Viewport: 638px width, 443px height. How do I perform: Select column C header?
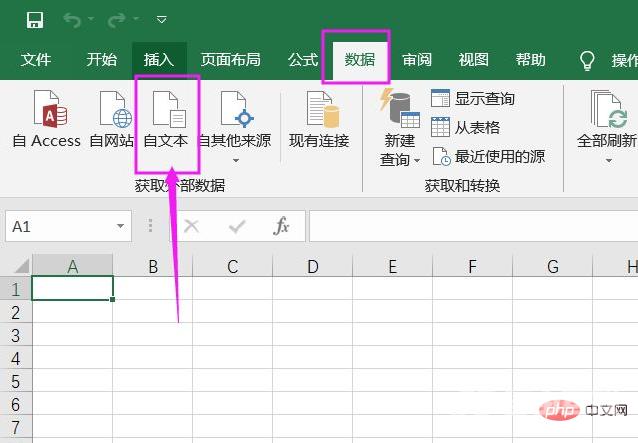coord(232,266)
